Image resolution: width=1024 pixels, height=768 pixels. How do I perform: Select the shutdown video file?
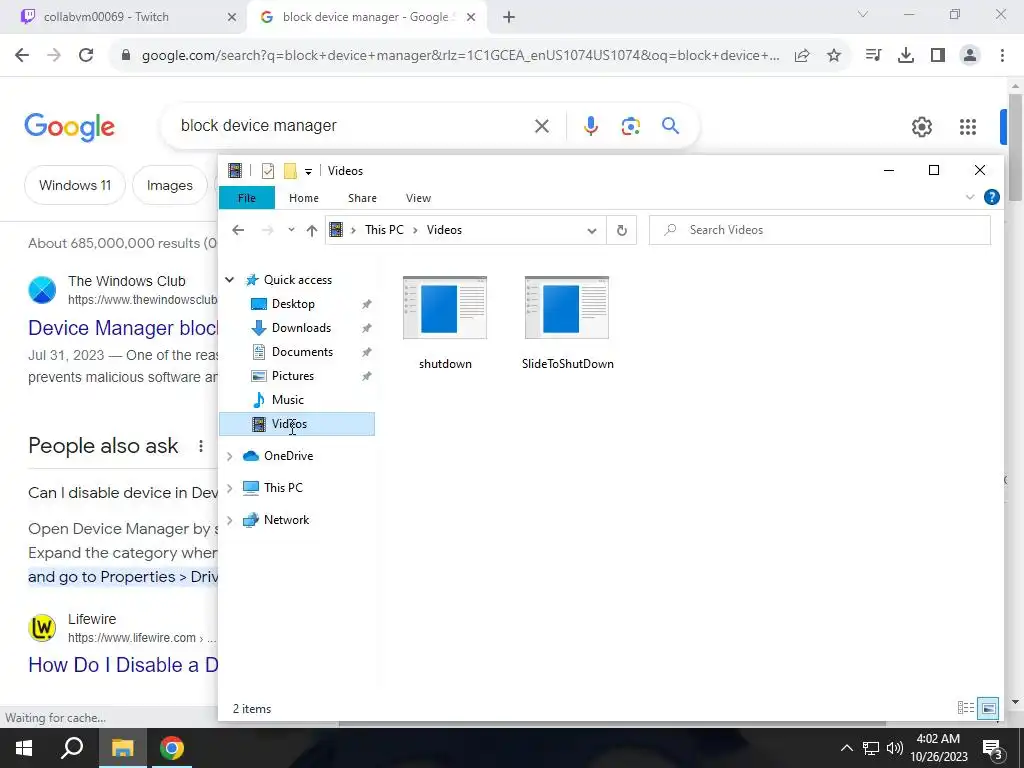coord(445,323)
